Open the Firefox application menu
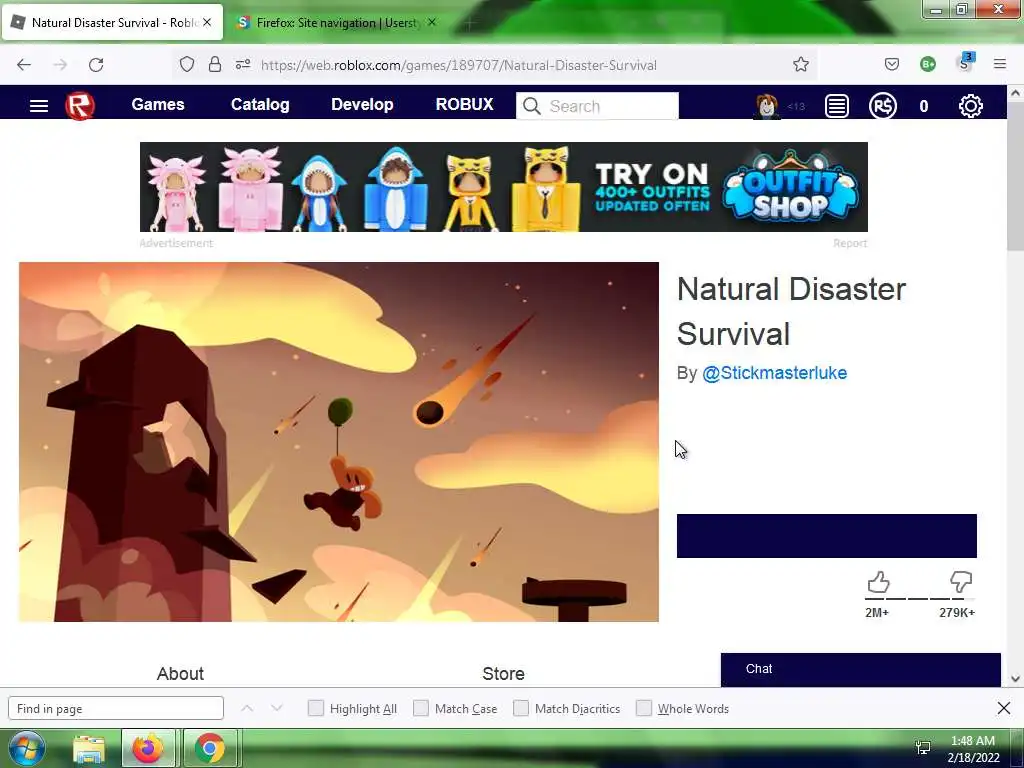Viewport: 1024px width, 768px height. 1000,64
